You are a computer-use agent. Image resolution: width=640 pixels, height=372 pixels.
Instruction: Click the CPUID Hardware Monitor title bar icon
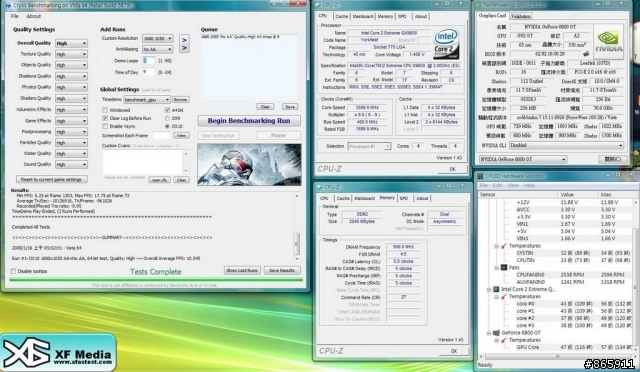pyautogui.click(x=480, y=176)
